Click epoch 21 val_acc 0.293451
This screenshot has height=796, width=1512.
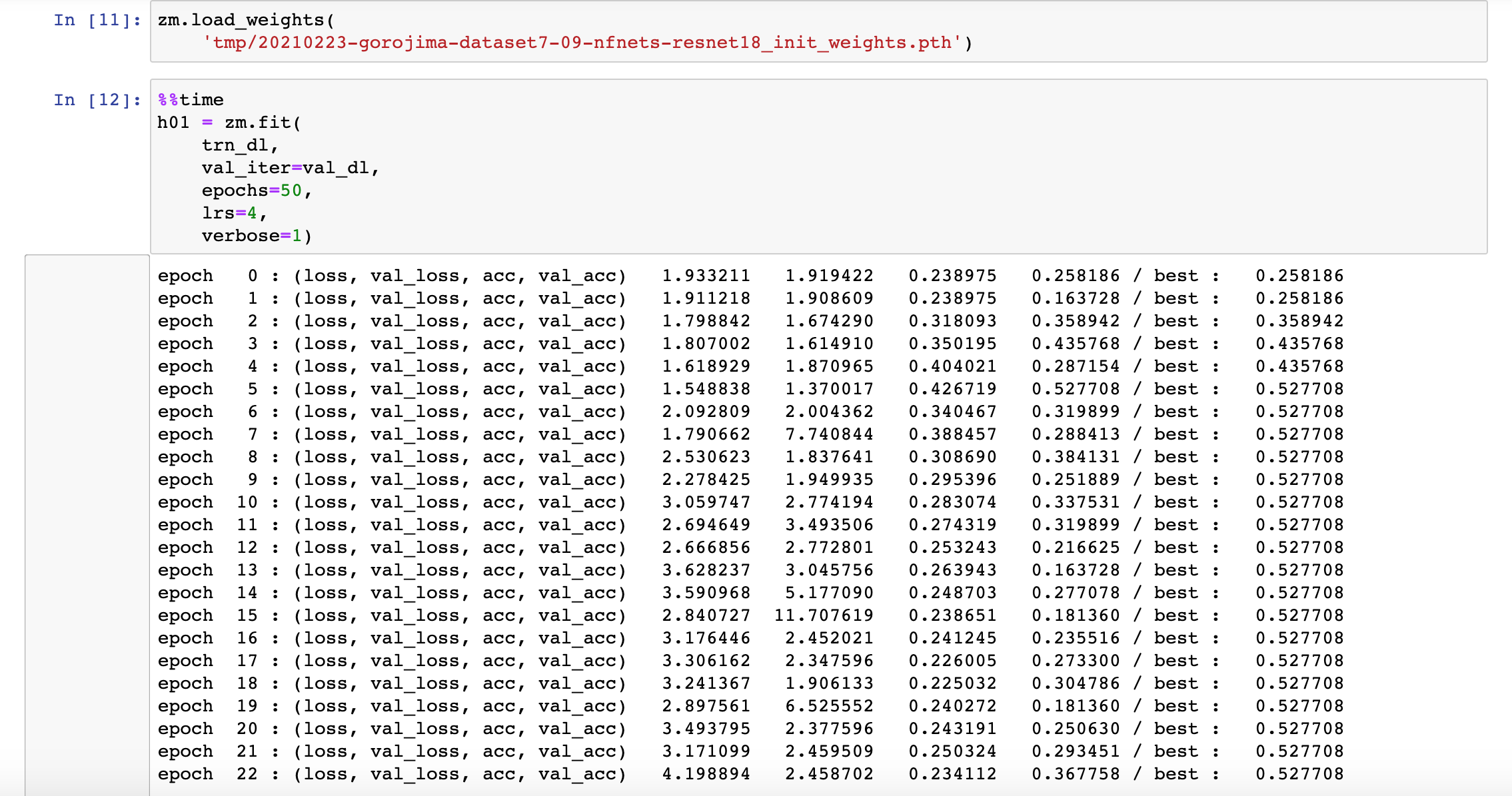(1076, 751)
